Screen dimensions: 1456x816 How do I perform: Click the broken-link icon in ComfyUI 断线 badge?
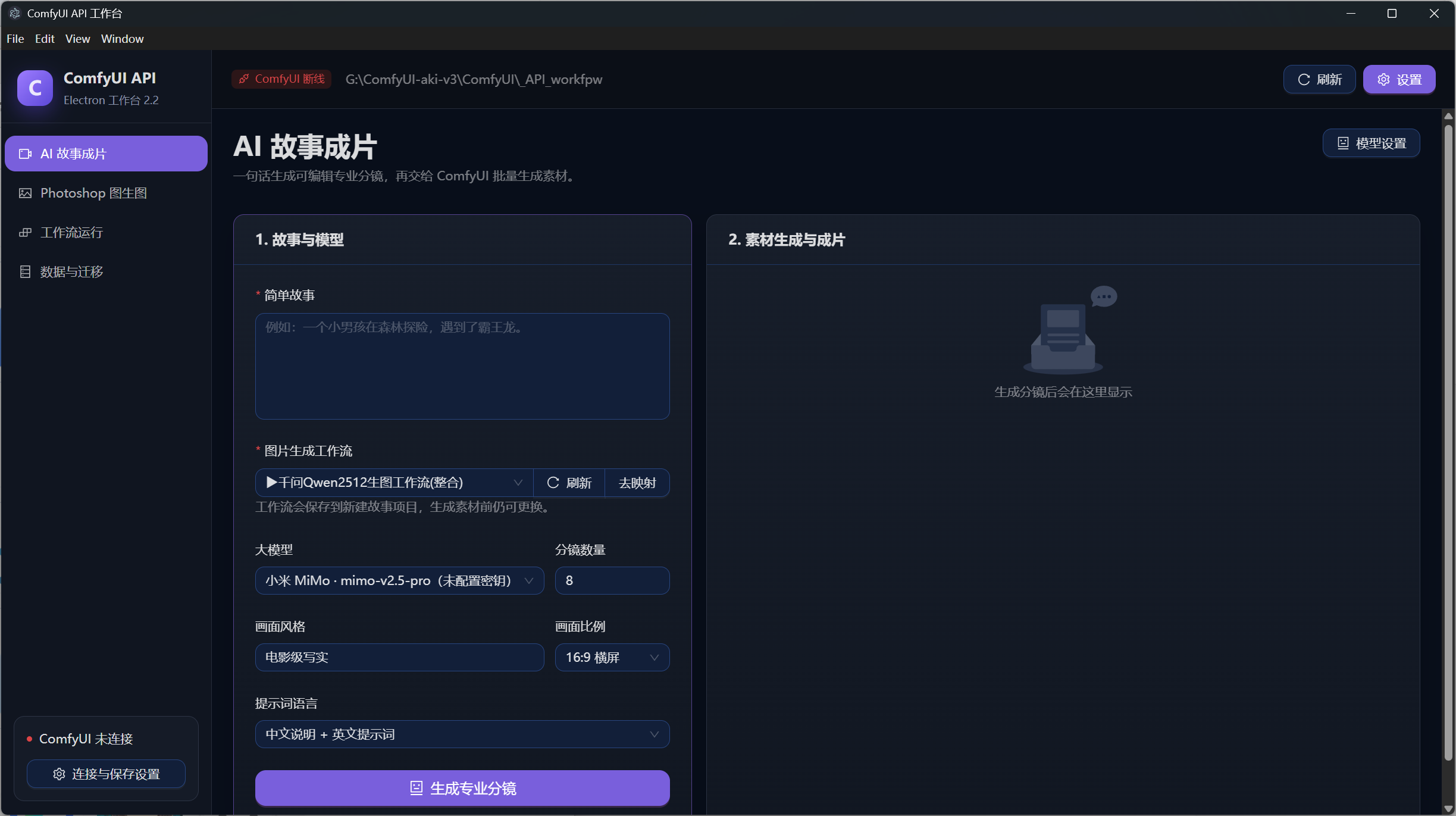coord(244,79)
